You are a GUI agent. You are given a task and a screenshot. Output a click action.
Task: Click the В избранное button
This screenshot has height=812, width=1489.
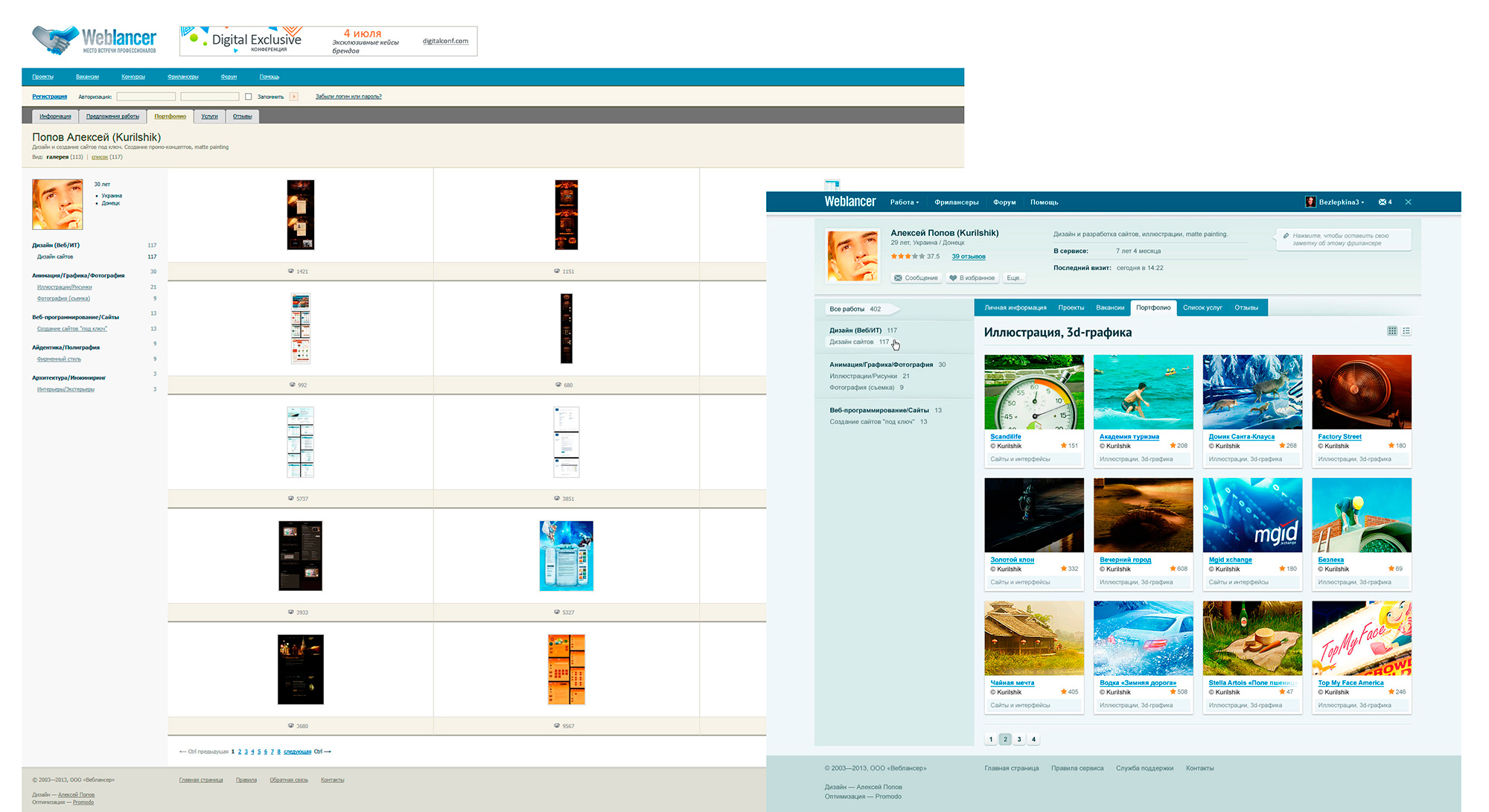pos(972,278)
